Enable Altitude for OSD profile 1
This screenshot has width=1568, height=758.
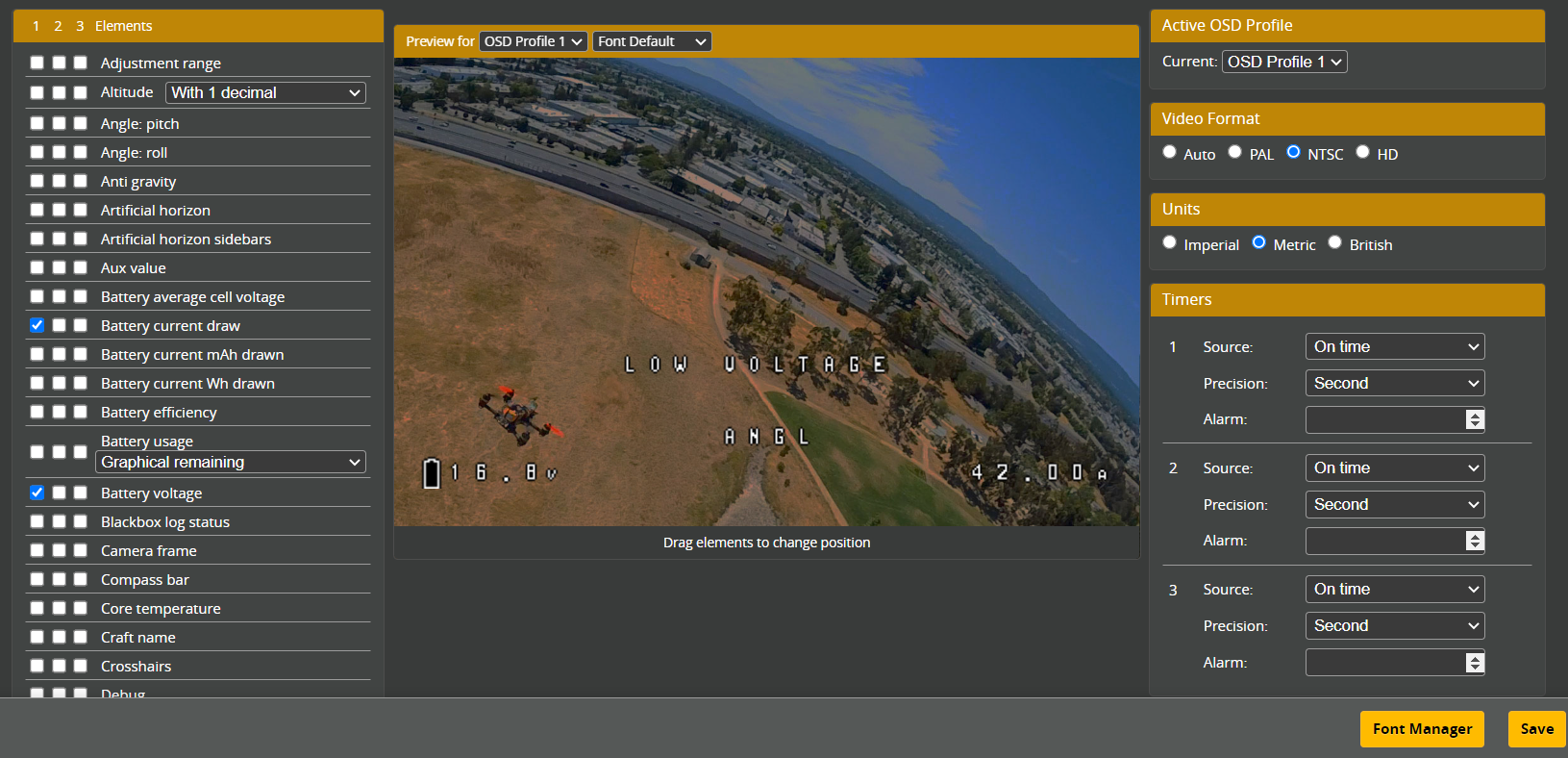pyautogui.click(x=37, y=92)
